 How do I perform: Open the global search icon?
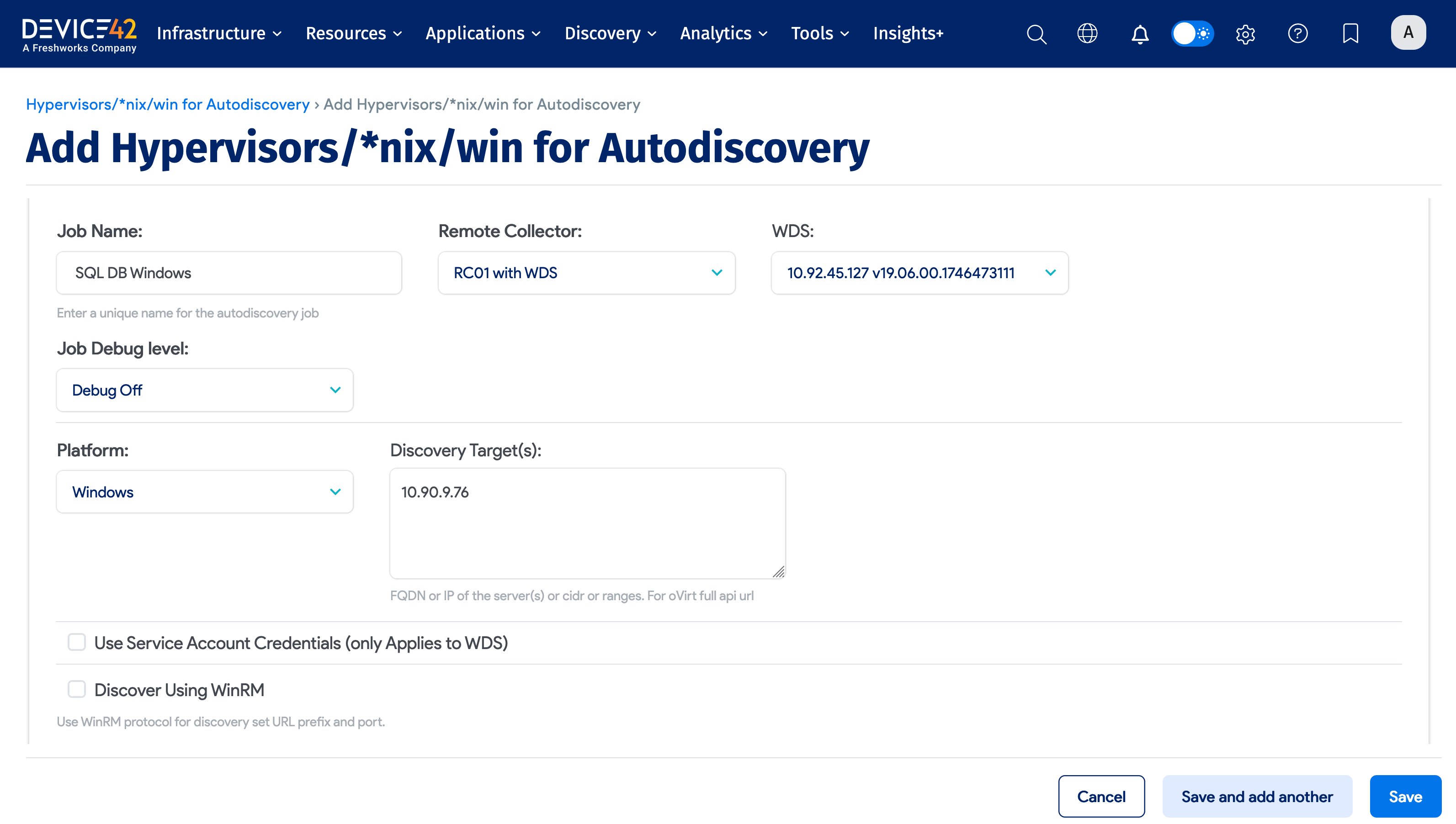tap(1036, 34)
